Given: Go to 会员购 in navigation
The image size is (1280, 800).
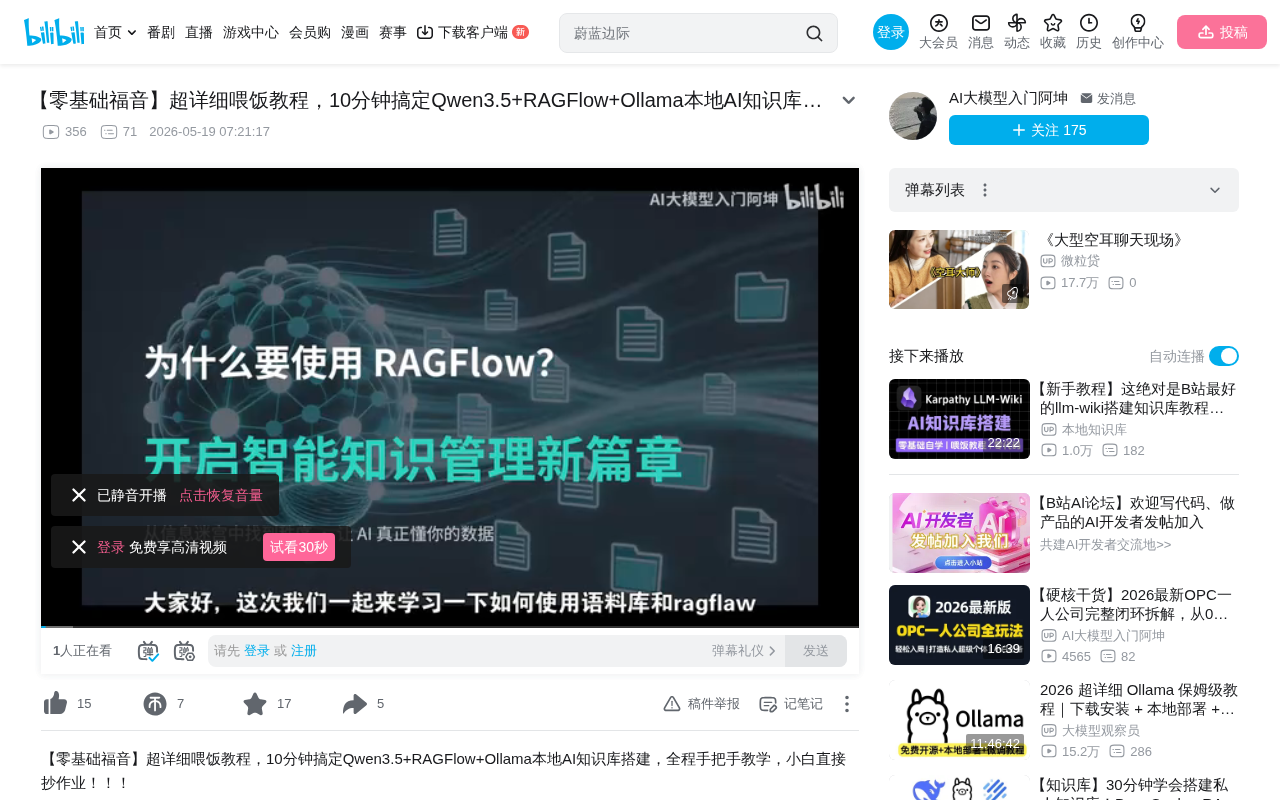Looking at the screenshot, I should 310,32.
